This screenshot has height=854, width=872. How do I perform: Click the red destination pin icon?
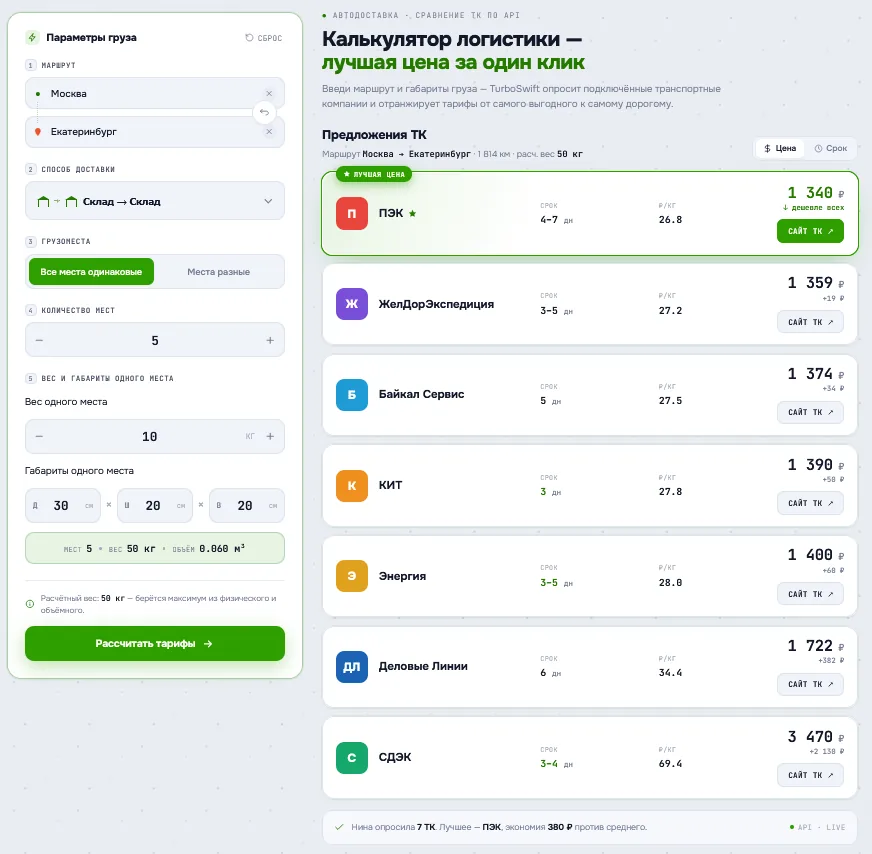(38, 132)
